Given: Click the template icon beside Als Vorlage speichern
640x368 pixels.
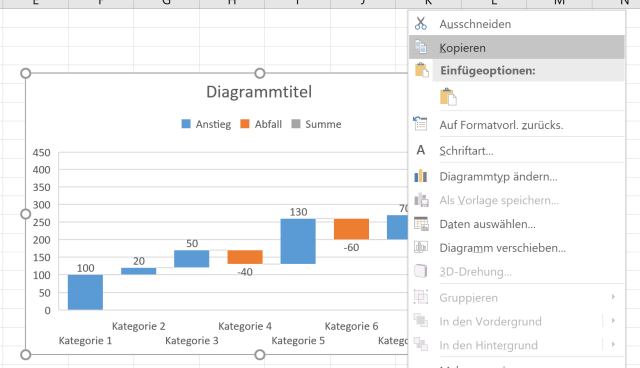Looking at the screenshot, I should point(421,200).
